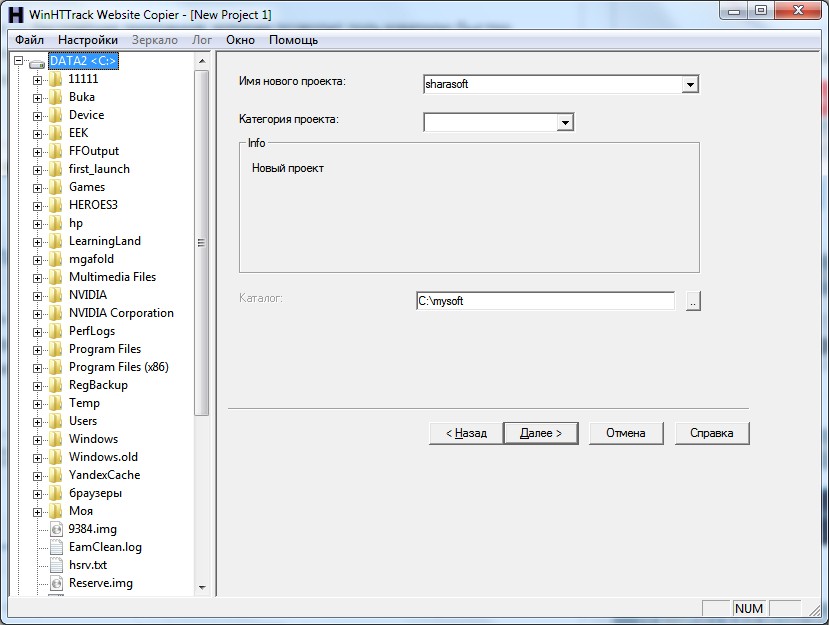The height and width of the screenshot is (625, 829).
Task: Click the YandexCache folder icon
Action: click(56, 475)
